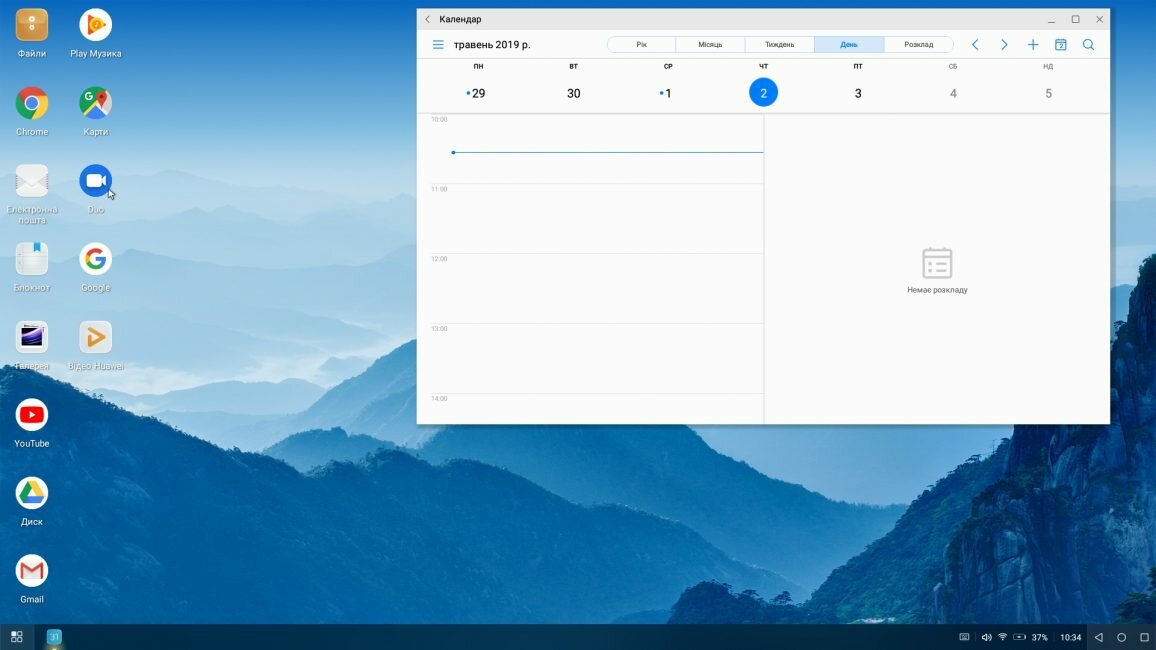Open the Розклад schedule tab
The image size is (1156, 650).
(918, 45)
